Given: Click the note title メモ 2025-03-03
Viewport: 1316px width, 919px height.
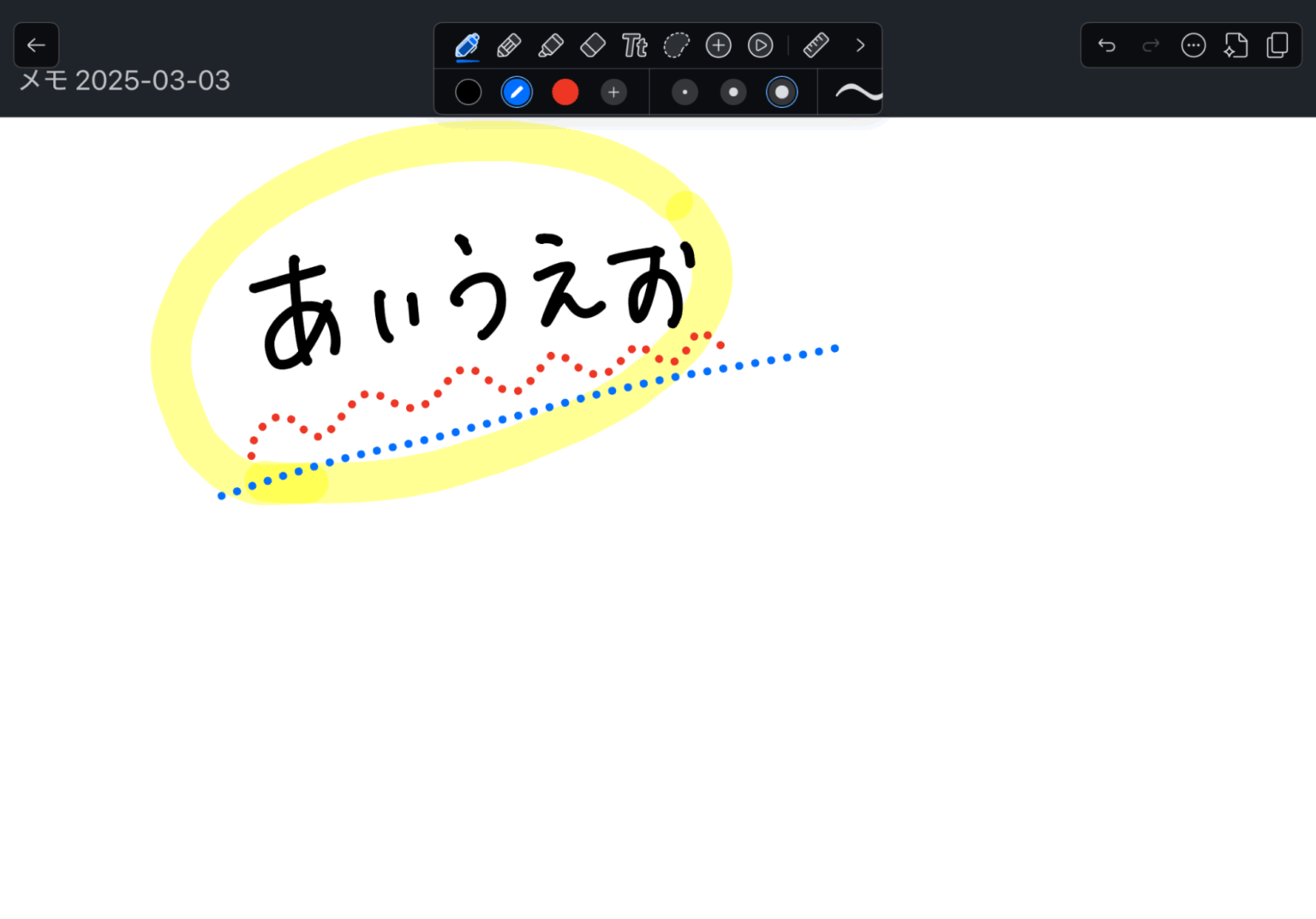Looking at the screenshot, I should tap(124, 81).
